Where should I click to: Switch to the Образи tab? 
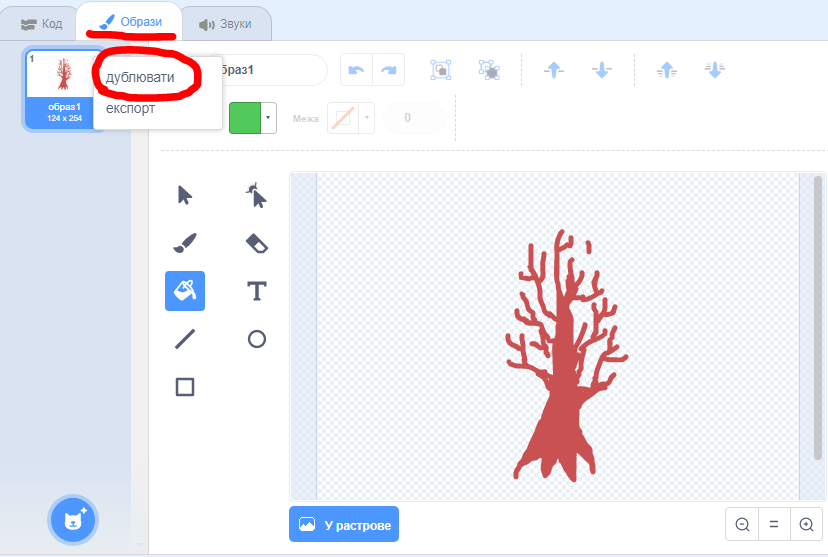[x=130, y=22]
